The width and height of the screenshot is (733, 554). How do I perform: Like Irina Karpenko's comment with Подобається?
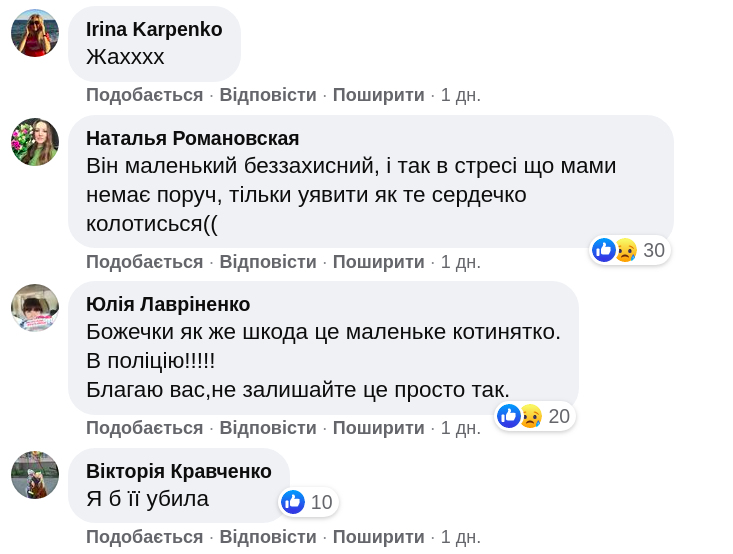144,95
